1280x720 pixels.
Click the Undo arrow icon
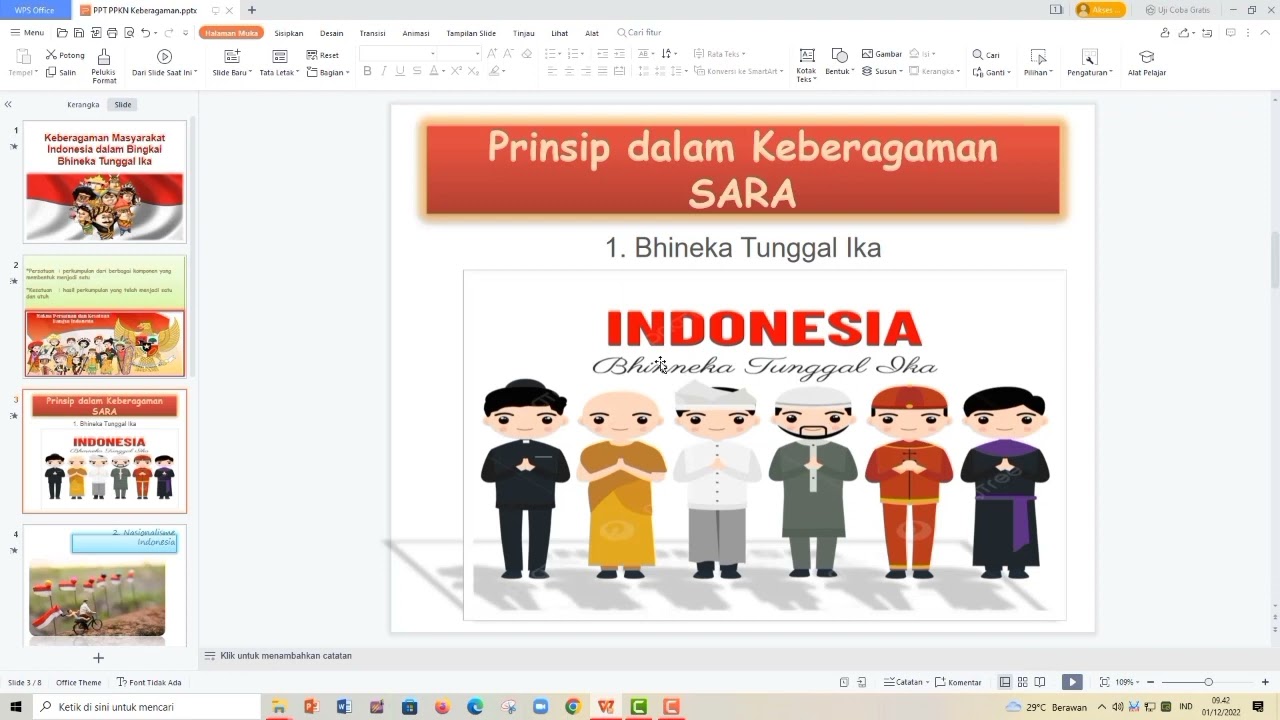tap(145, 33)
